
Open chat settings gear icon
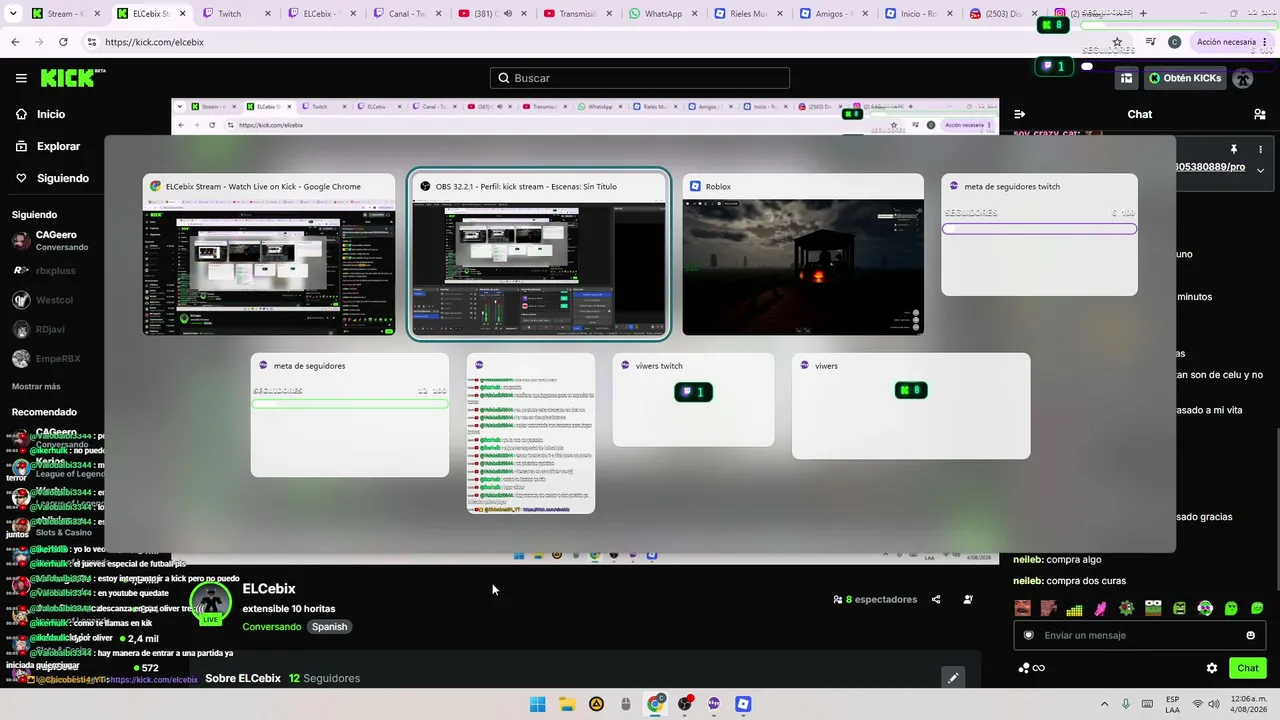coord(1212,668)
